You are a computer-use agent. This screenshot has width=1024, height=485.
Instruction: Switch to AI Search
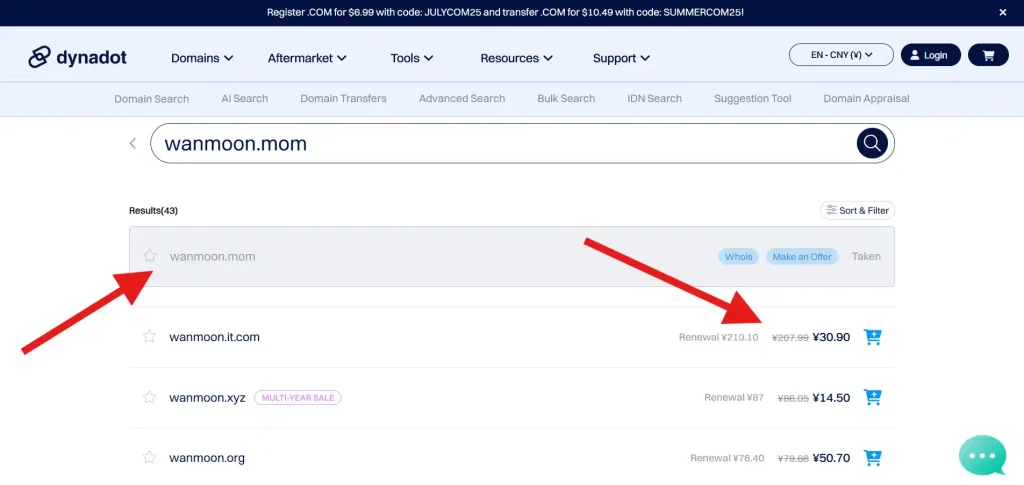245,99
